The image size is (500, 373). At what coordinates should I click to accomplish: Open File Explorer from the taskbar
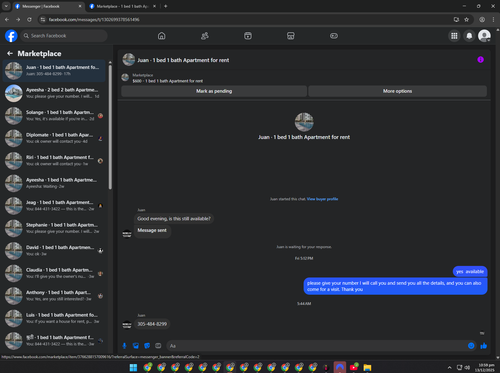pos(367,367)
